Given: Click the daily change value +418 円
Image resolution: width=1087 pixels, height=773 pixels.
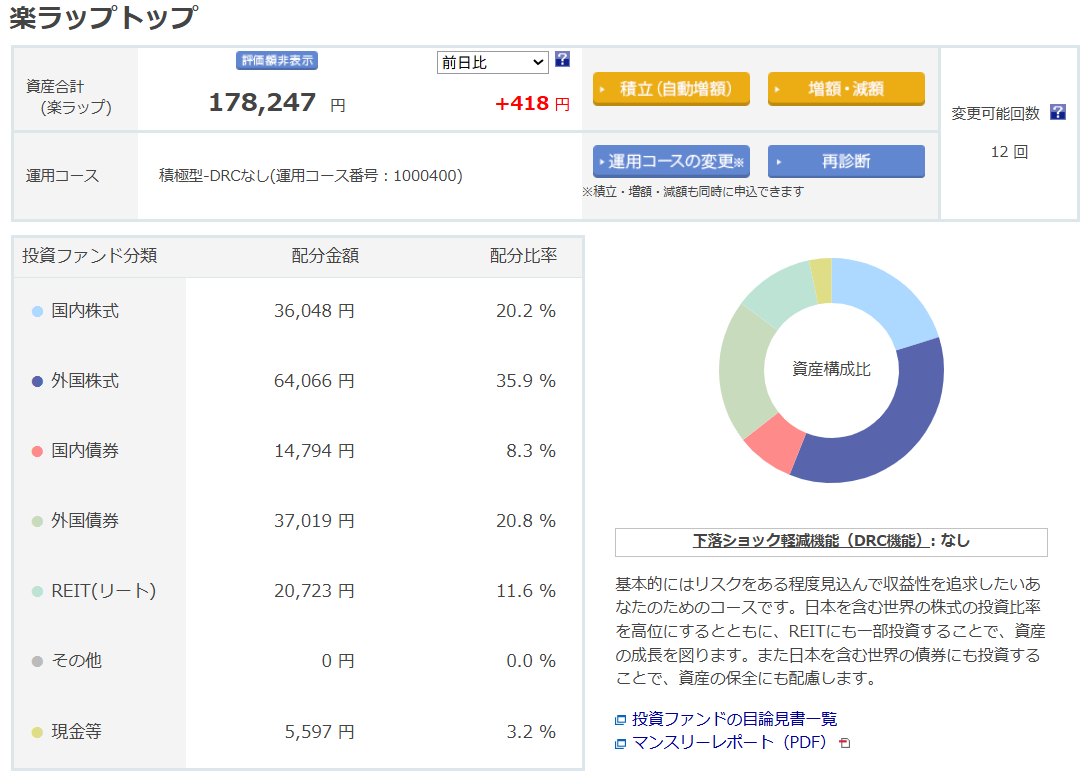Looking at the screenshot, I should tap(532, 104).
